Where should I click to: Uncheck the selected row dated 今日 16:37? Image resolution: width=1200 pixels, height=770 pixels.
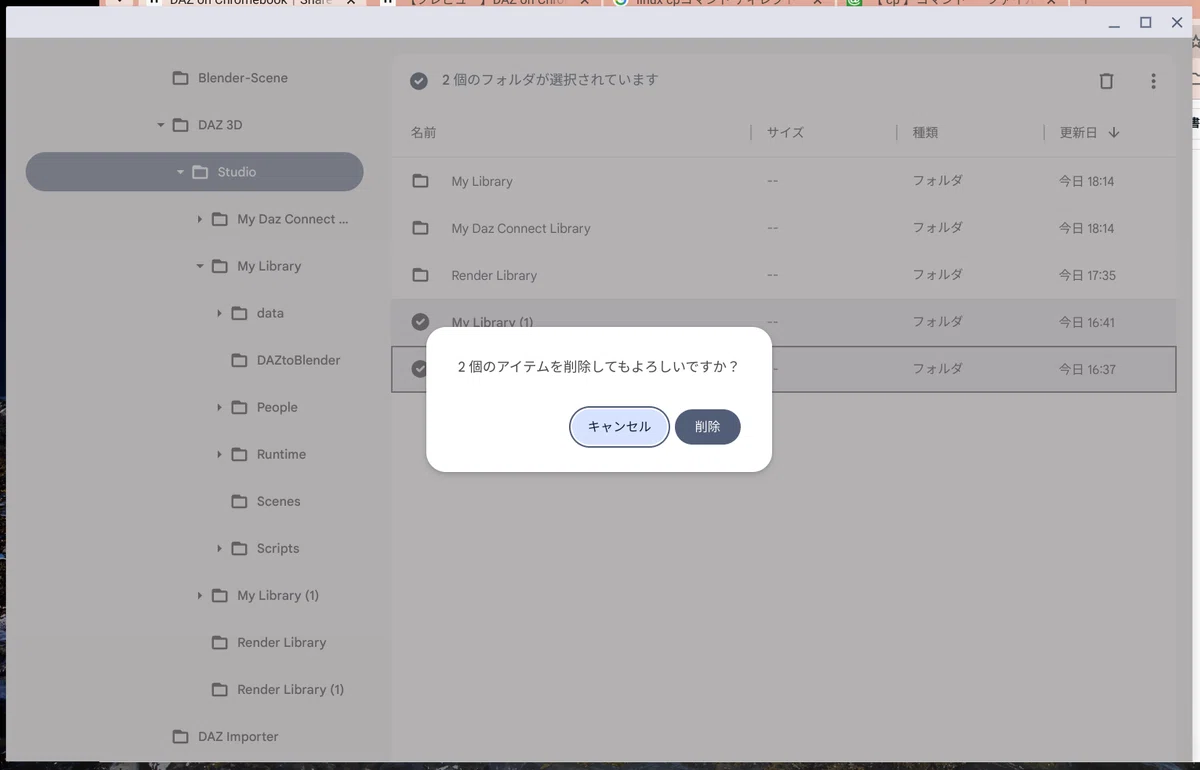click(x=419, y=369)
